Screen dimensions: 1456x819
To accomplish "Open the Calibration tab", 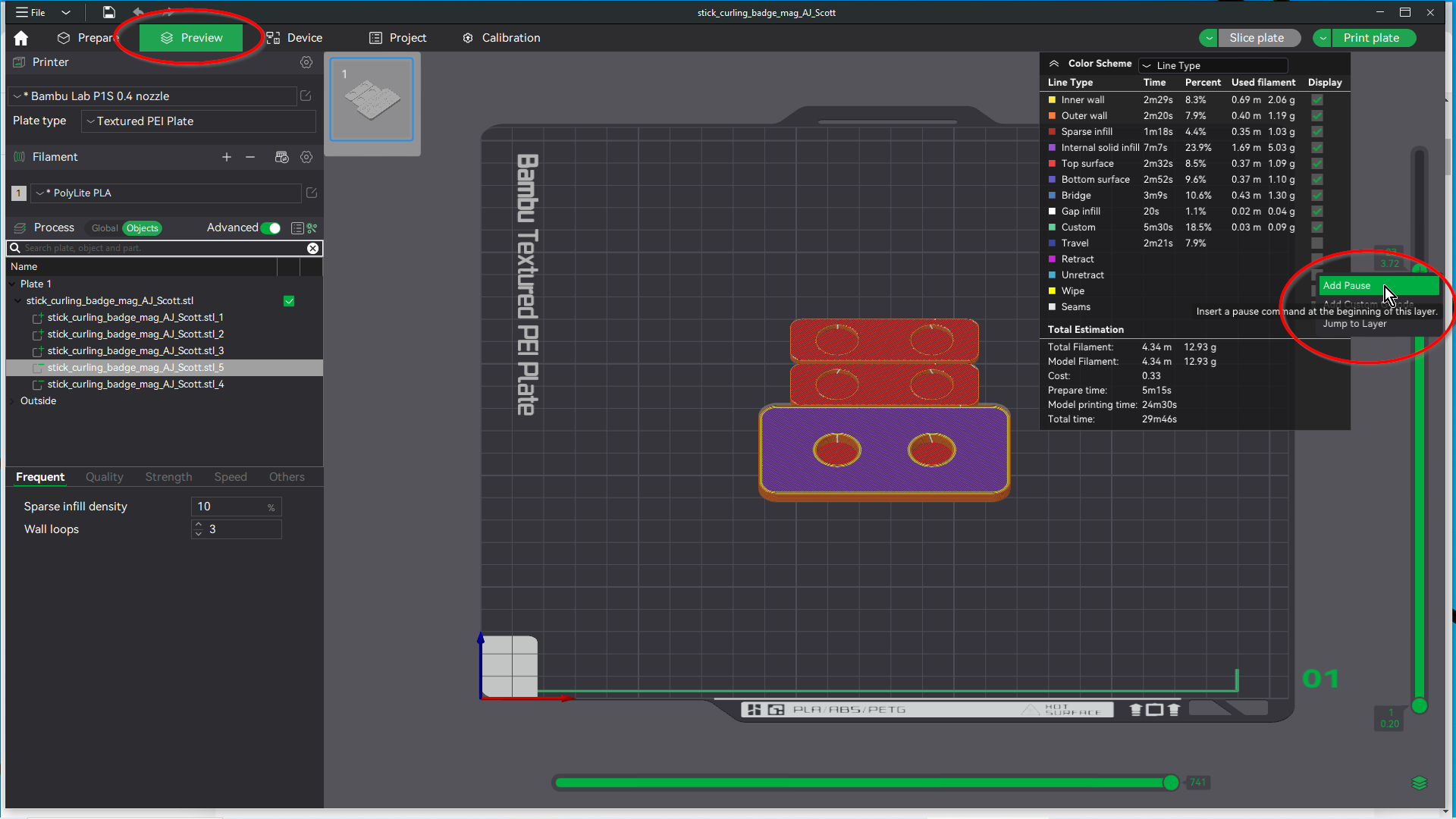I will coord(501,38).
